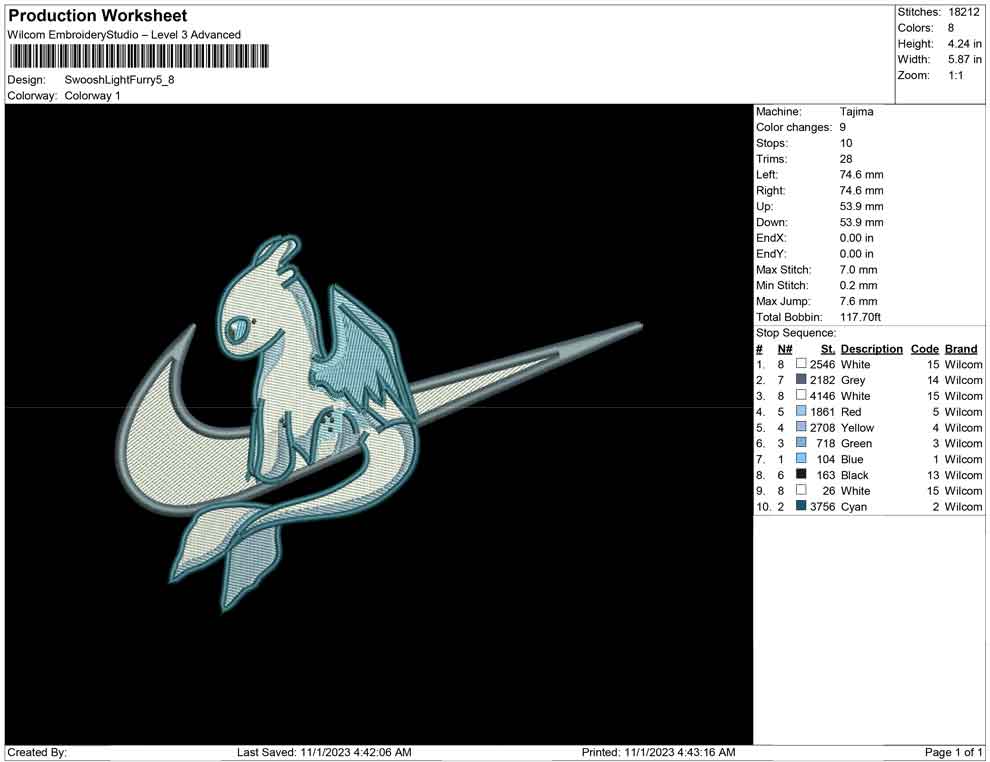
Task: Click the White swatch with 2546 stitches
Action: pos(801,364)
